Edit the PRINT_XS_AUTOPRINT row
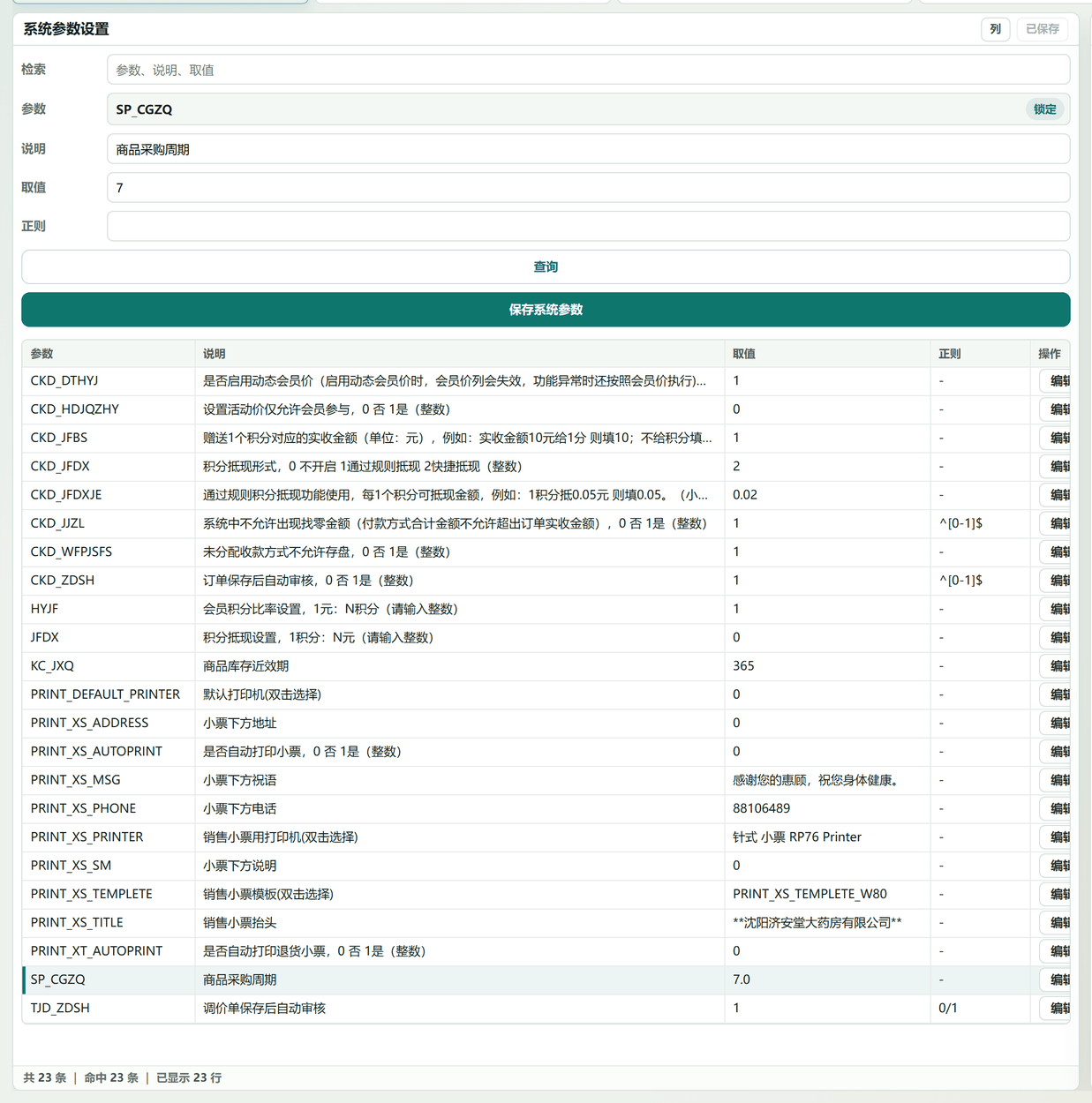Viewport: 1092px width, 1103px height. pos(1055,752)
